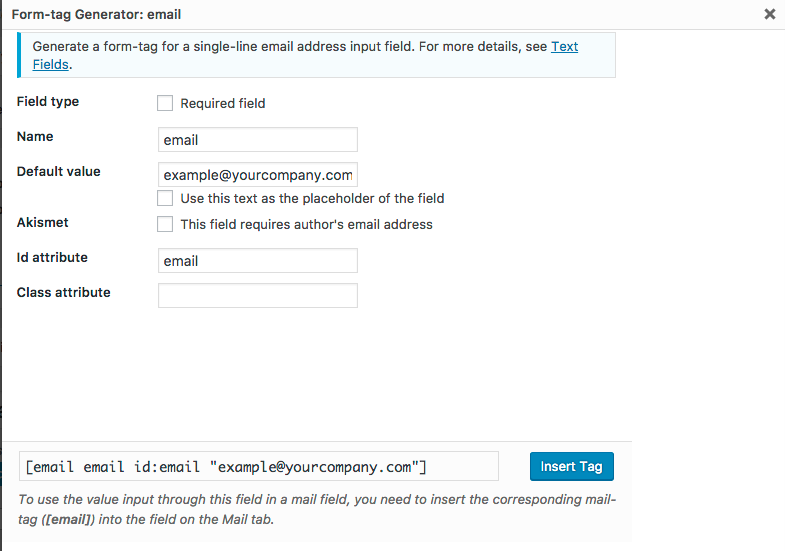The height and width of the screenshot is (551, 785).
Task: Focus the Name input containing email
Action: (x=258, y=140)
